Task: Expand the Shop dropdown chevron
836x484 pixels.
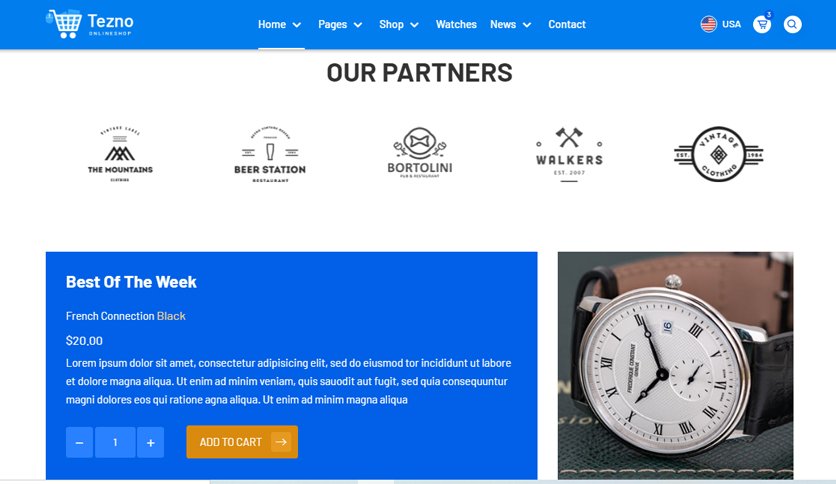Action: click(x=414, y=25)
